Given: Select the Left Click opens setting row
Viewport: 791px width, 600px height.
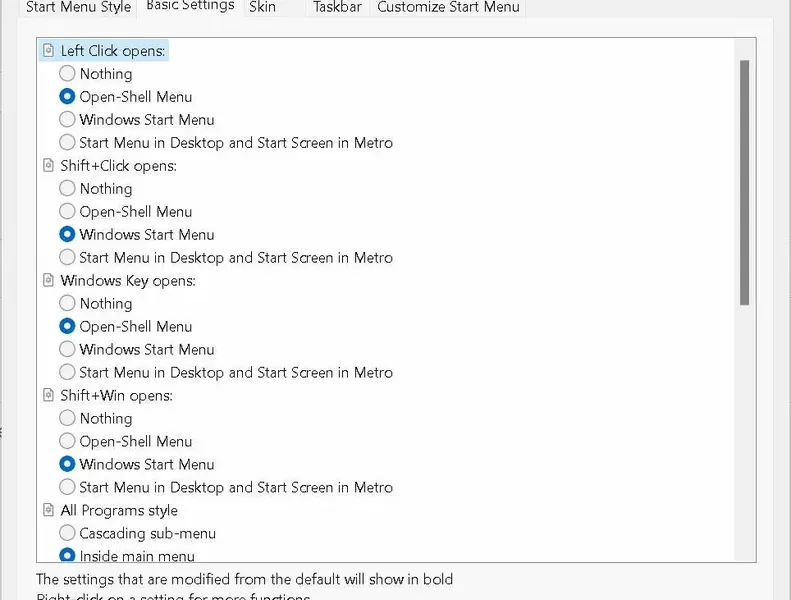Looking at the screenshot, I should pos(113,51).
